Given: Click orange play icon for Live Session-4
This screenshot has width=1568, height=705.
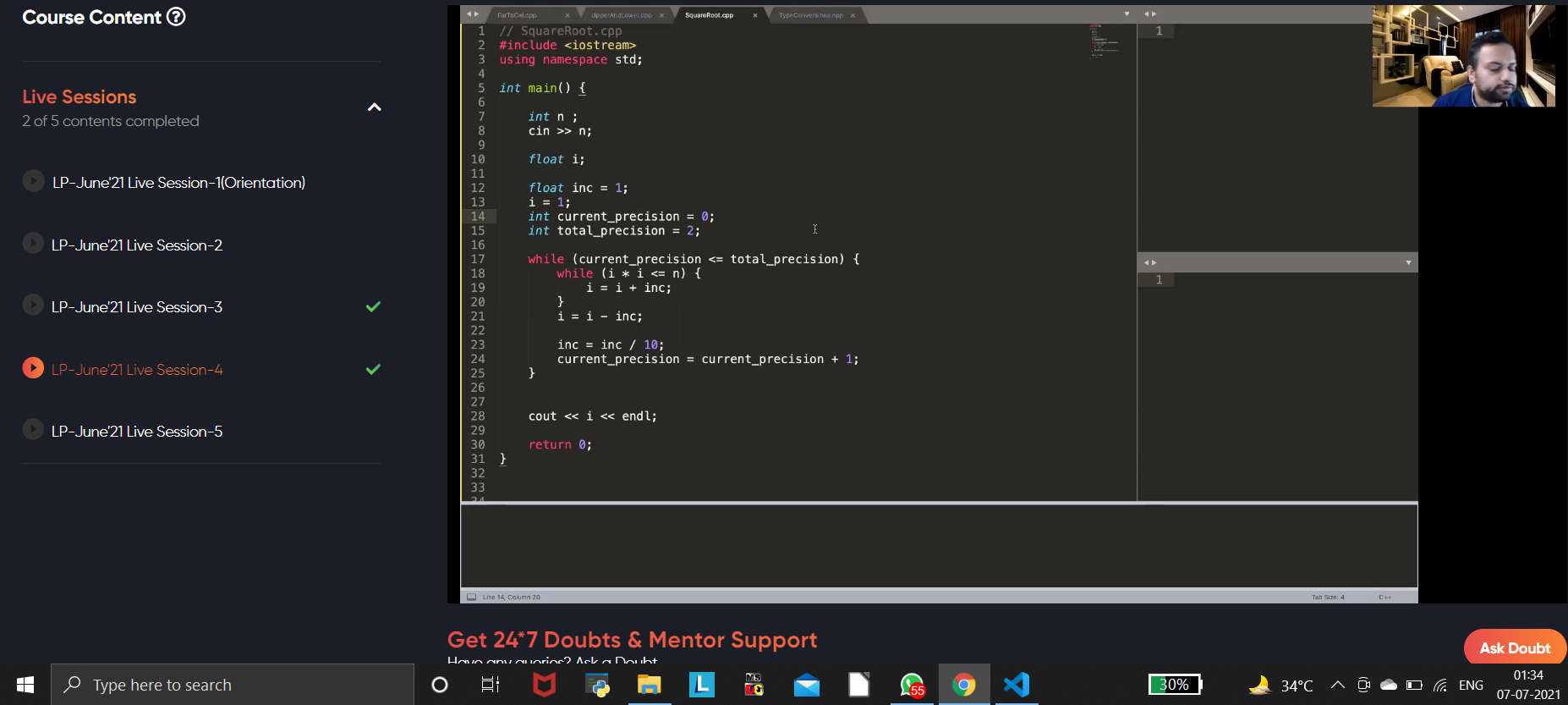Looking at the screenshot, I should [33, 368].
